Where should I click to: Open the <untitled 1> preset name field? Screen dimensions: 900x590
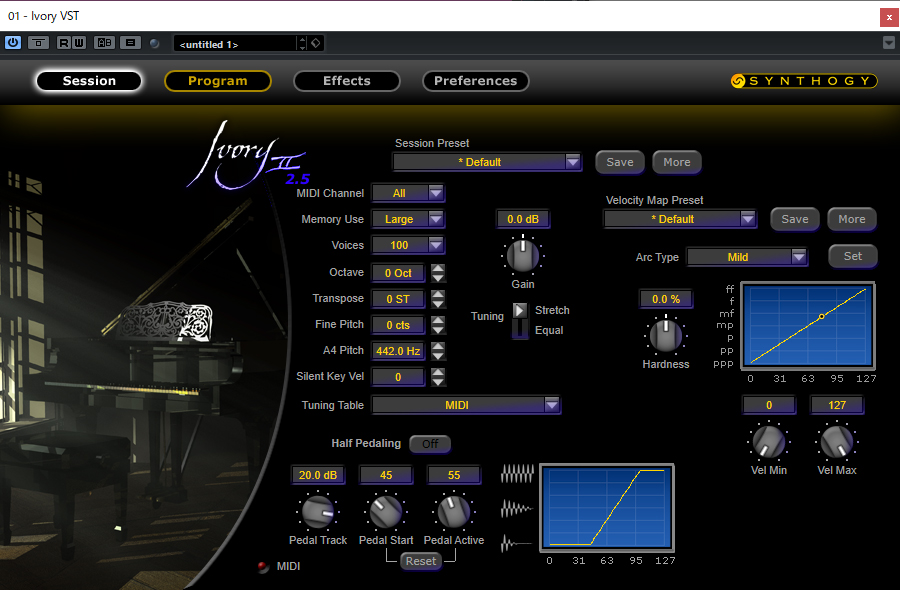(235, 44)
